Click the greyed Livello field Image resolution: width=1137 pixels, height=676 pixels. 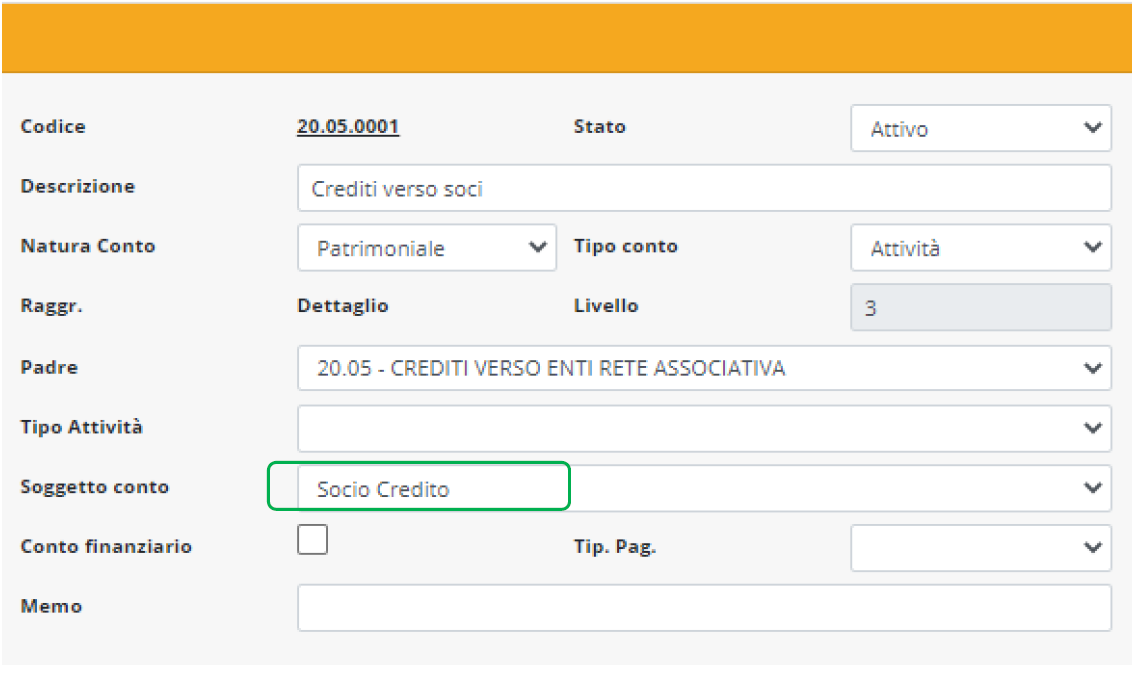(980, 308)
